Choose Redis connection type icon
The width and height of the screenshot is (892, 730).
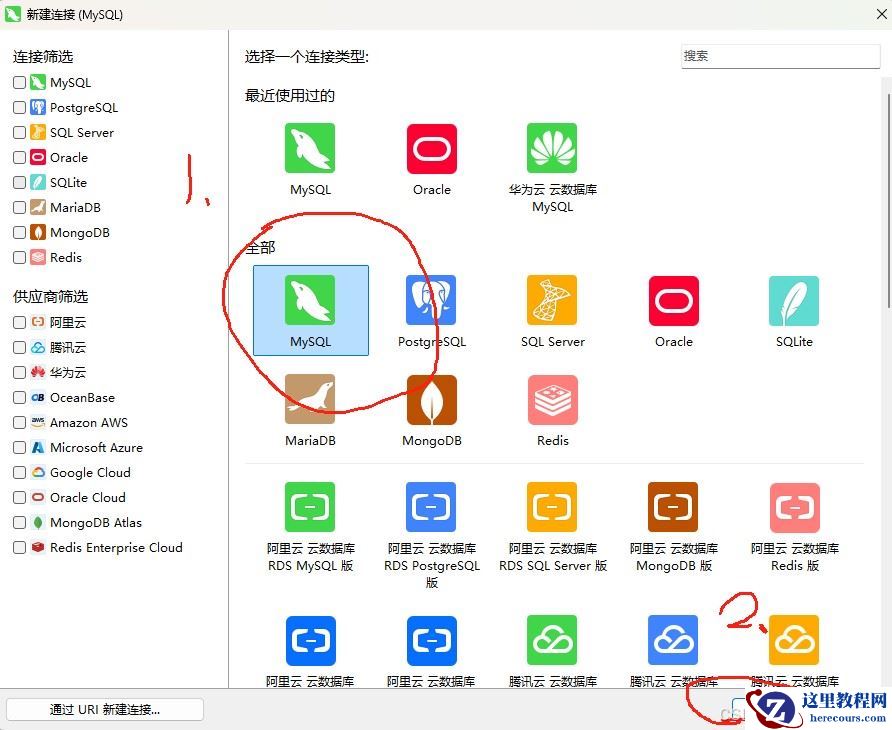pyautogui.click(x=552, y=399)
